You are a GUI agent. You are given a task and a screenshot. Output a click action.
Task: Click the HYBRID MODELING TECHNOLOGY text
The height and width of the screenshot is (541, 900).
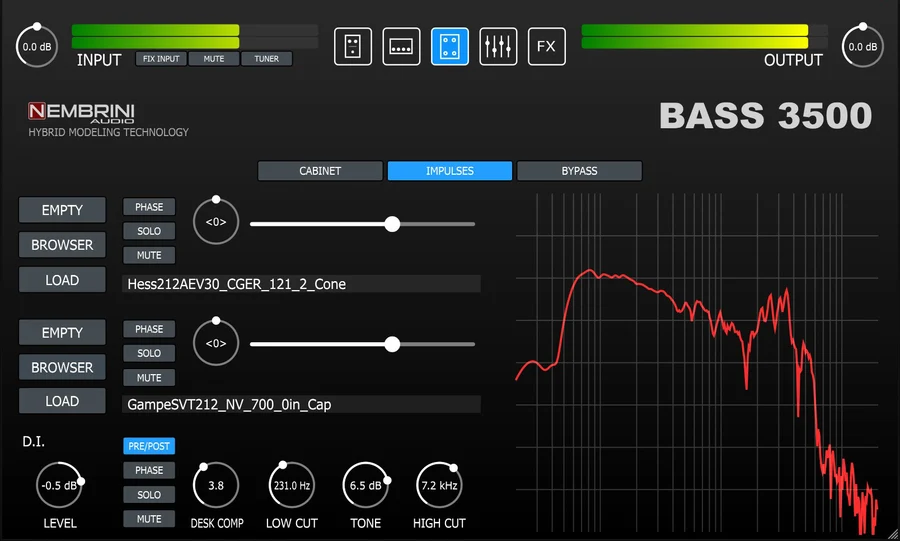pos(108,133)
